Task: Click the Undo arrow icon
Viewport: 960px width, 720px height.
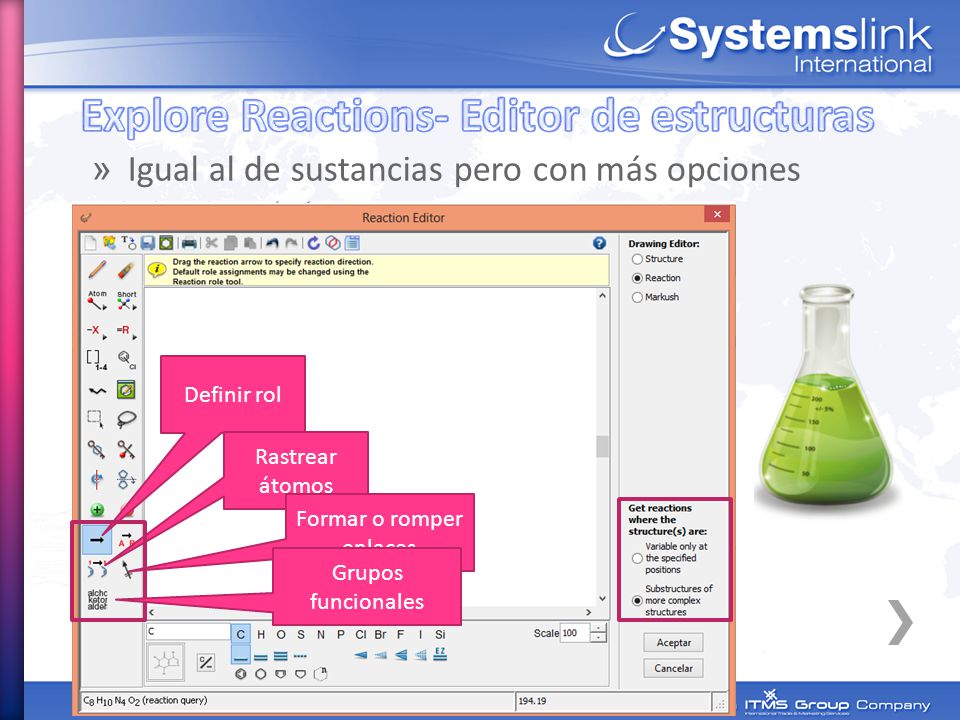Action: 272,243
